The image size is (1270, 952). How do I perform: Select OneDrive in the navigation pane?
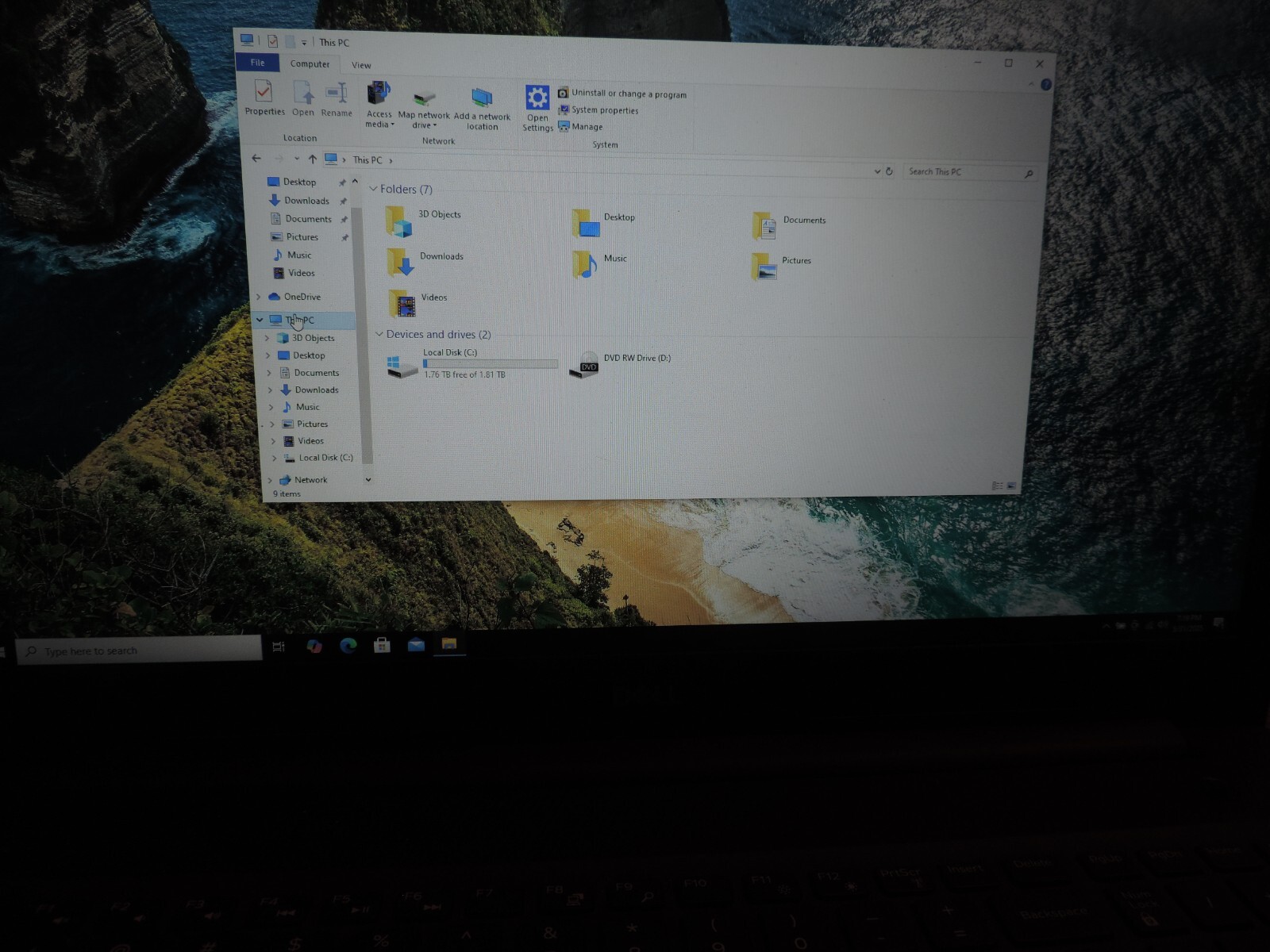[302, 297]
